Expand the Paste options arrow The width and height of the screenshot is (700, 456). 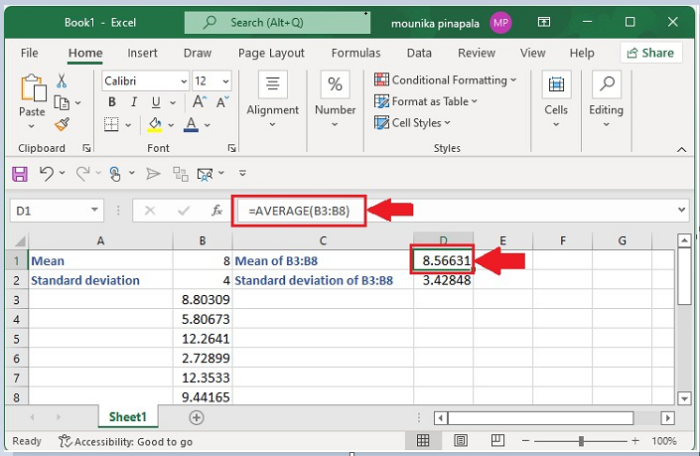[31, 126]
